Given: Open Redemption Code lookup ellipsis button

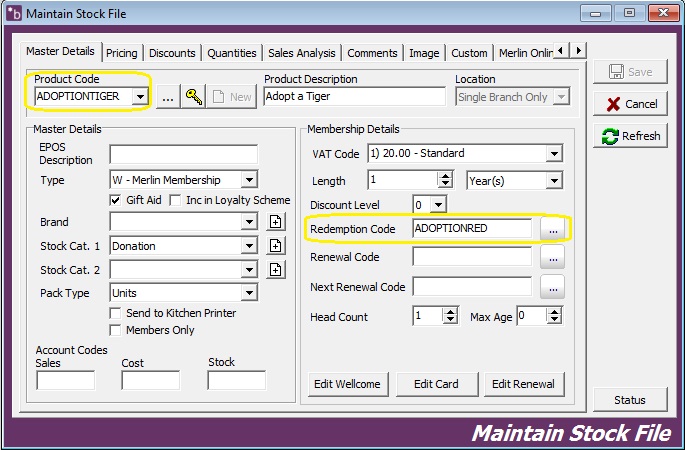Looking at the screenshot, I should (553, 228).
